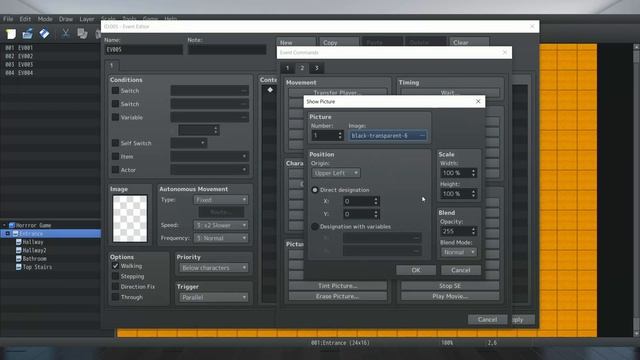Screen dimensions: 640x360
Task: Open the File menu
Action: tap(8, 19)
